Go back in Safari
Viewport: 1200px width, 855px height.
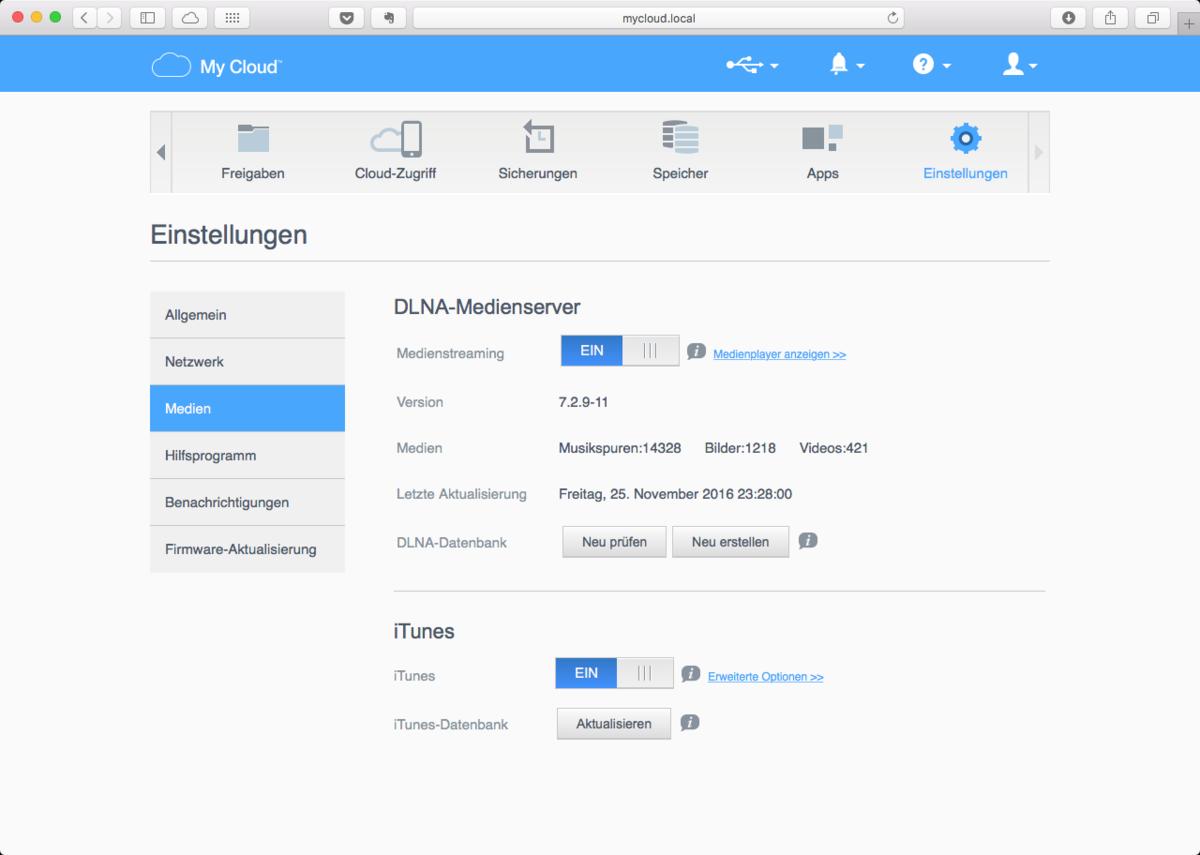[x=85, y=18]
